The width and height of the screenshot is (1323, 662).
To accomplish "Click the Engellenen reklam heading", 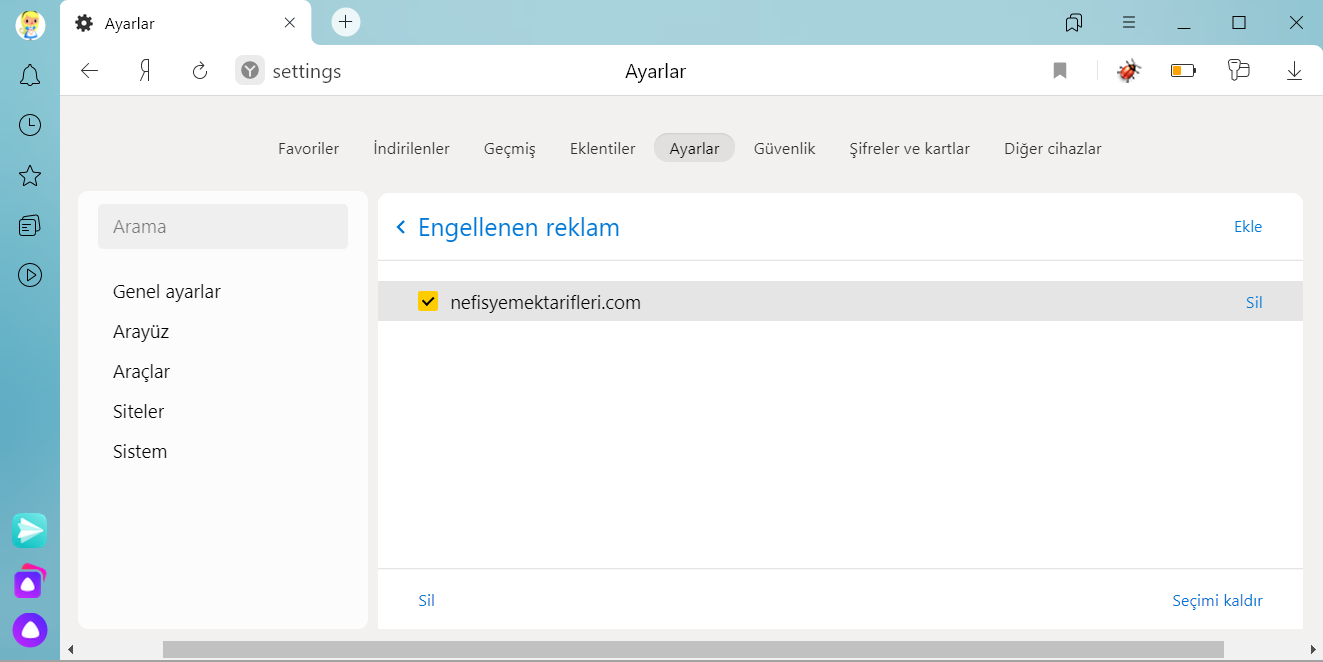I will (519, 228).
